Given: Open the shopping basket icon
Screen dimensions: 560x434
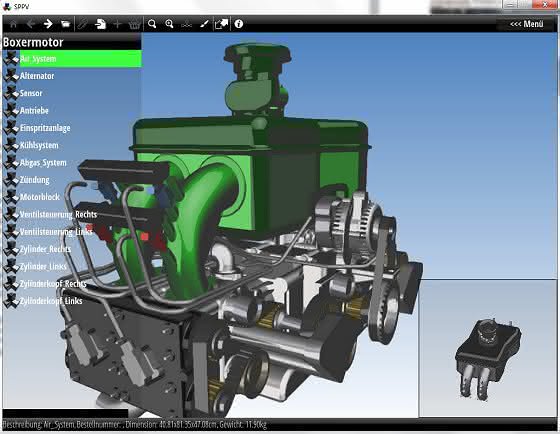Looking at the screenshot, I should click(x=135, y=24).
